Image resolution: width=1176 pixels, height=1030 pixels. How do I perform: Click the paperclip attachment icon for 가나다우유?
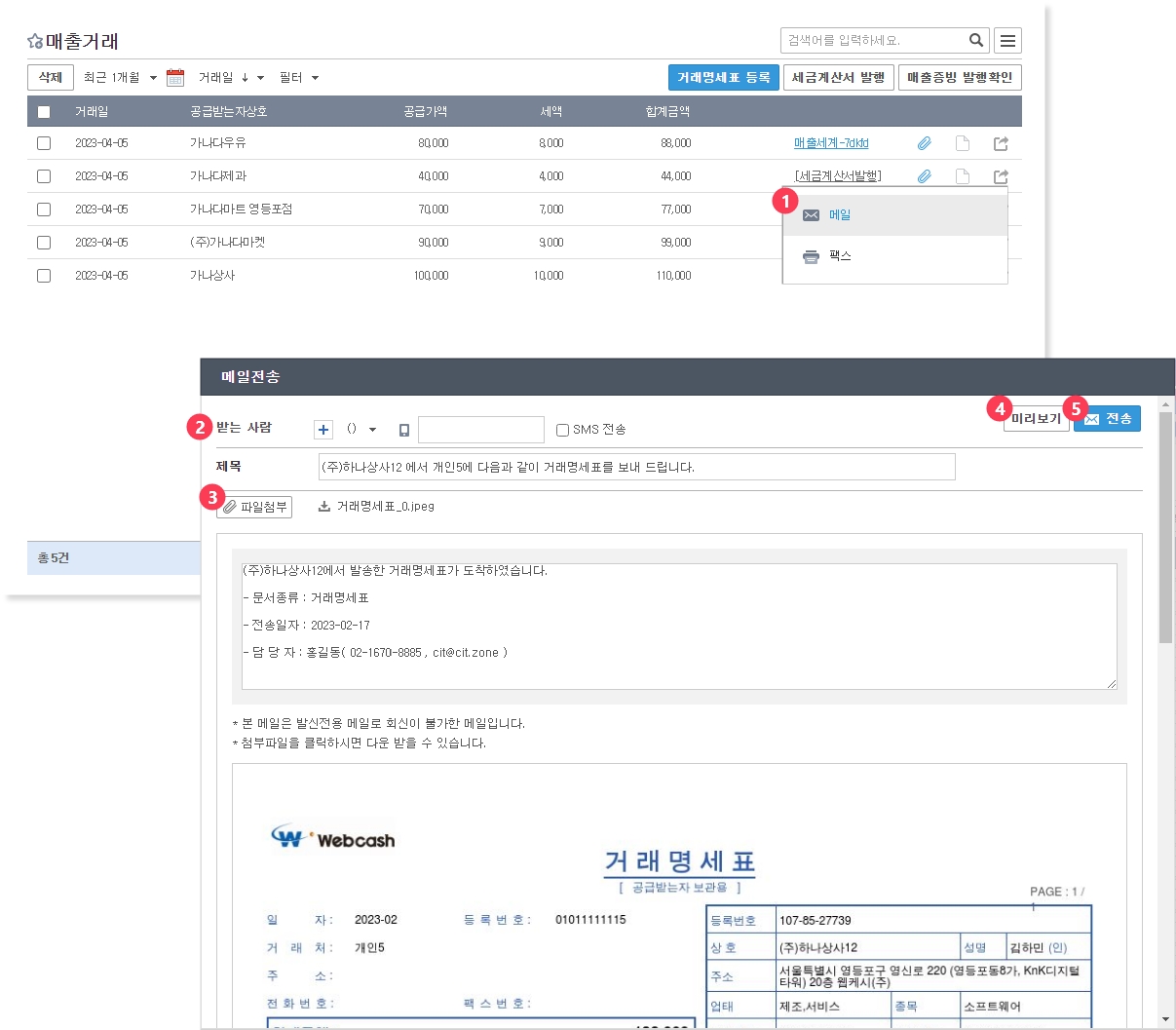(924, 143)
